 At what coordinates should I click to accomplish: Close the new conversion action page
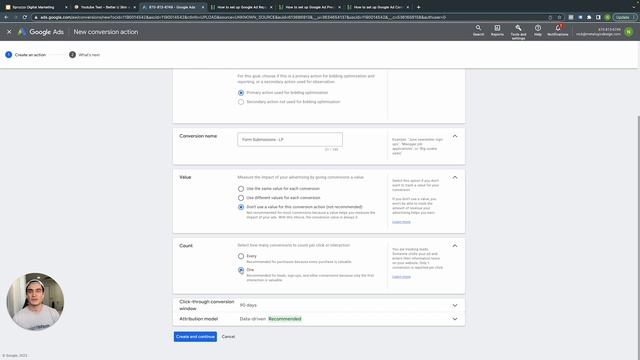9,31
